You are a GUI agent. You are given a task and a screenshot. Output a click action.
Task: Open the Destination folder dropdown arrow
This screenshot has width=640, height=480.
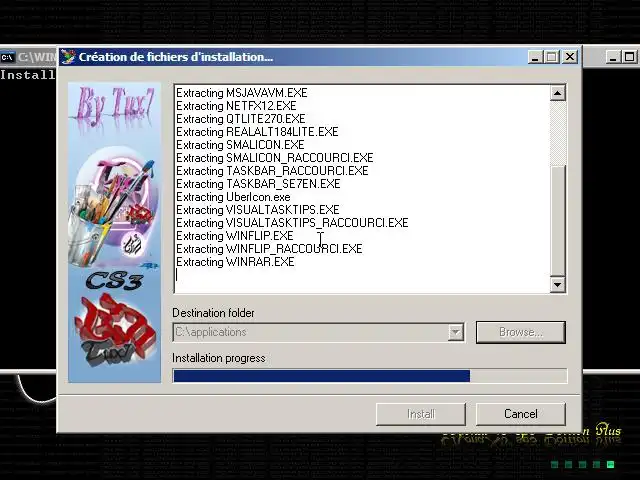[x=456, y=332]
